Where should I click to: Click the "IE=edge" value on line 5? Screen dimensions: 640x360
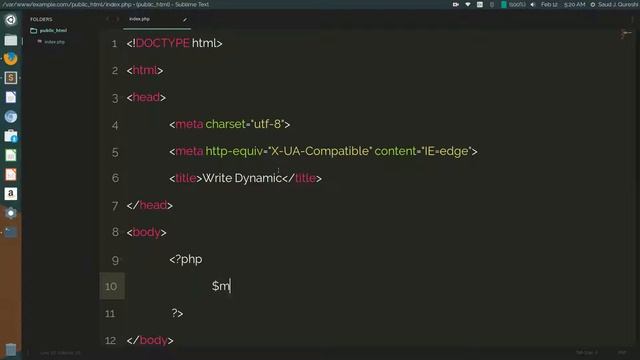click(x=447, y=151)
